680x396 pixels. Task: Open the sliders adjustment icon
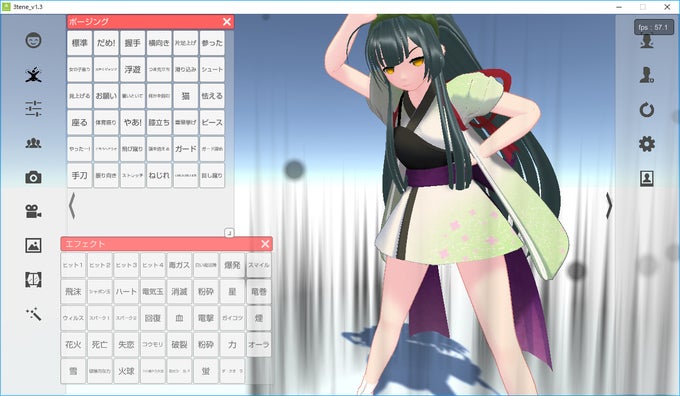point(33,108)
